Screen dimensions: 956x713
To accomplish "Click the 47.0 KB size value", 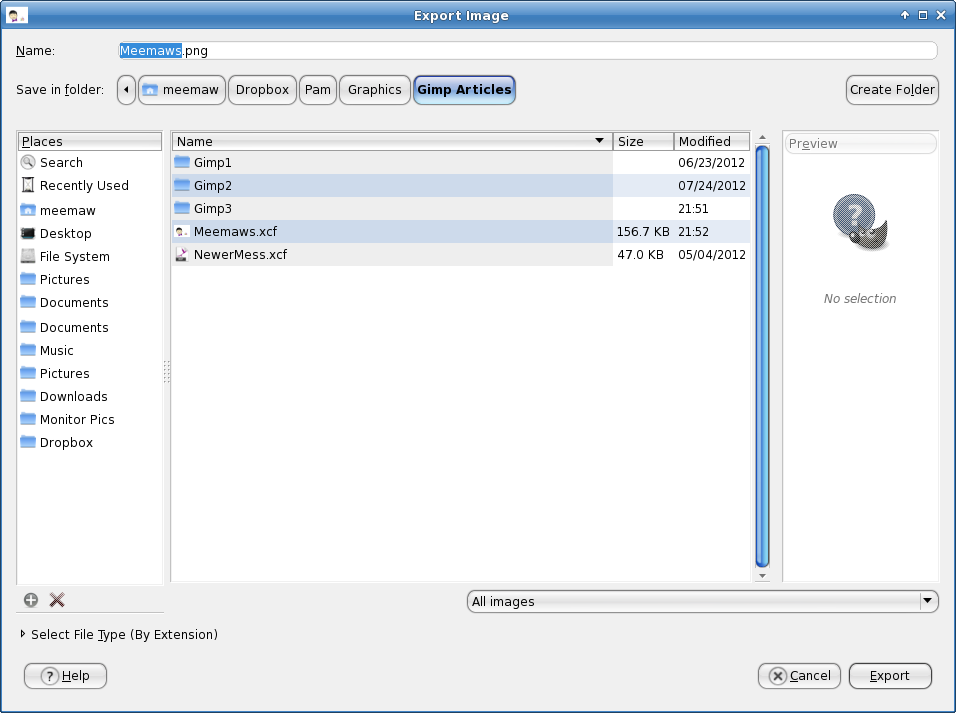I will coord(640,254).
